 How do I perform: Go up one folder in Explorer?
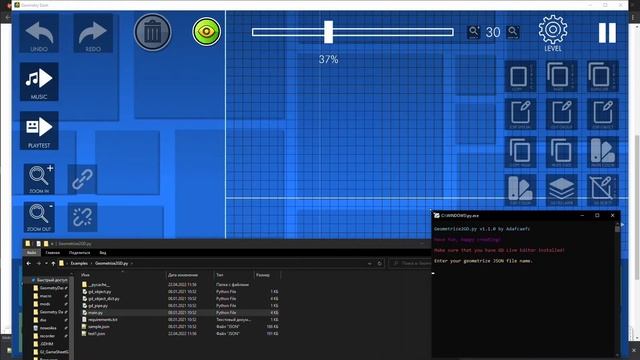point(53,264)
